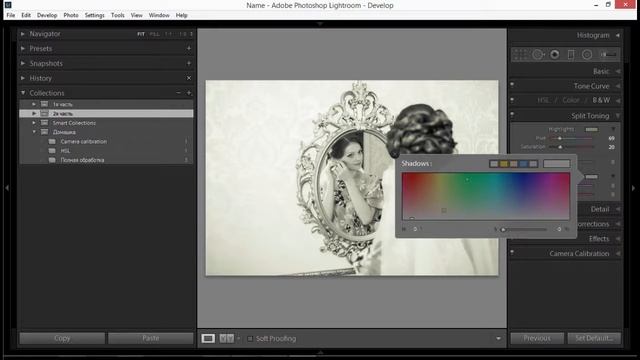Click the Set Default button
The width and height of the screenshot is (640, 360).
[x=594, y=338]
